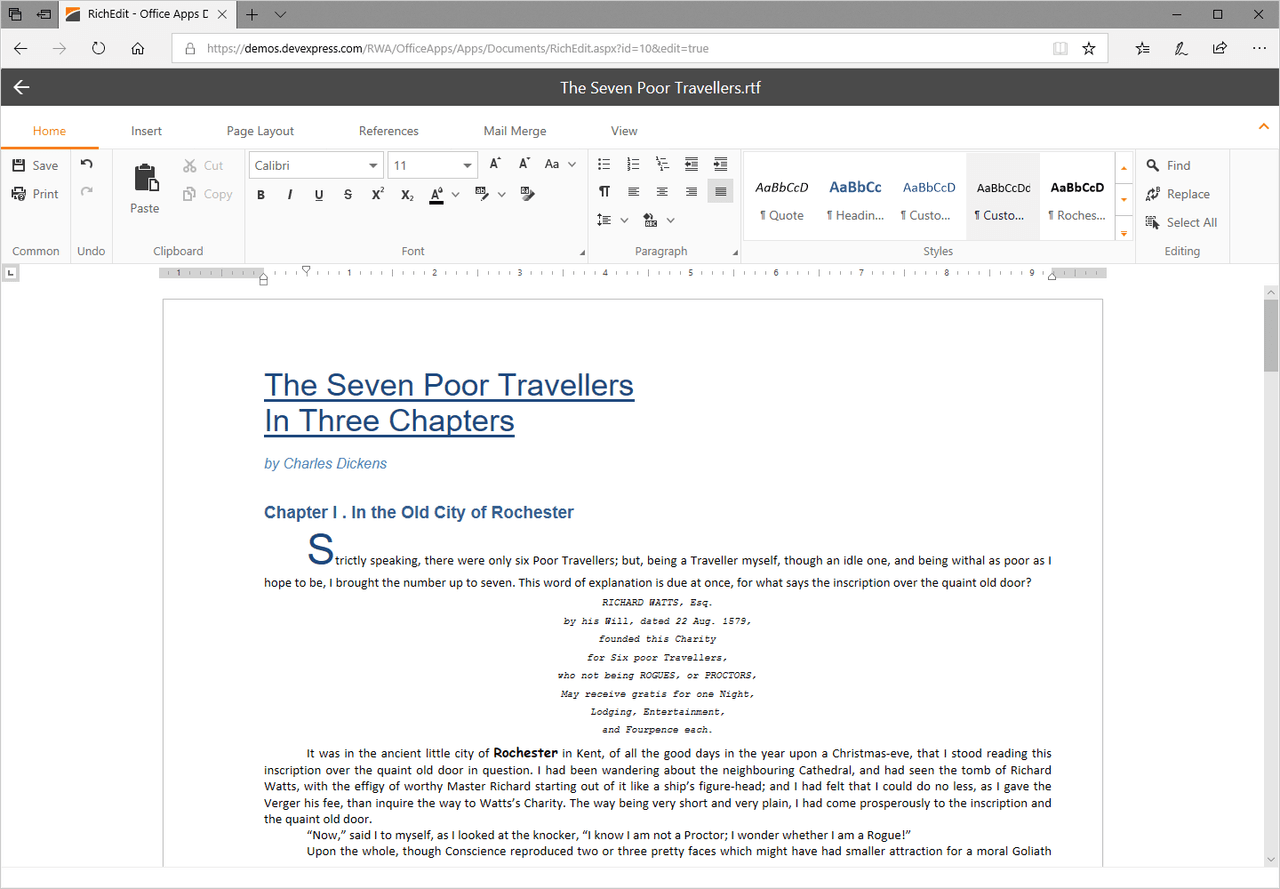Open the font size 11 dropdown
This screenshot has width=1280, height=889.
(467, 165)
